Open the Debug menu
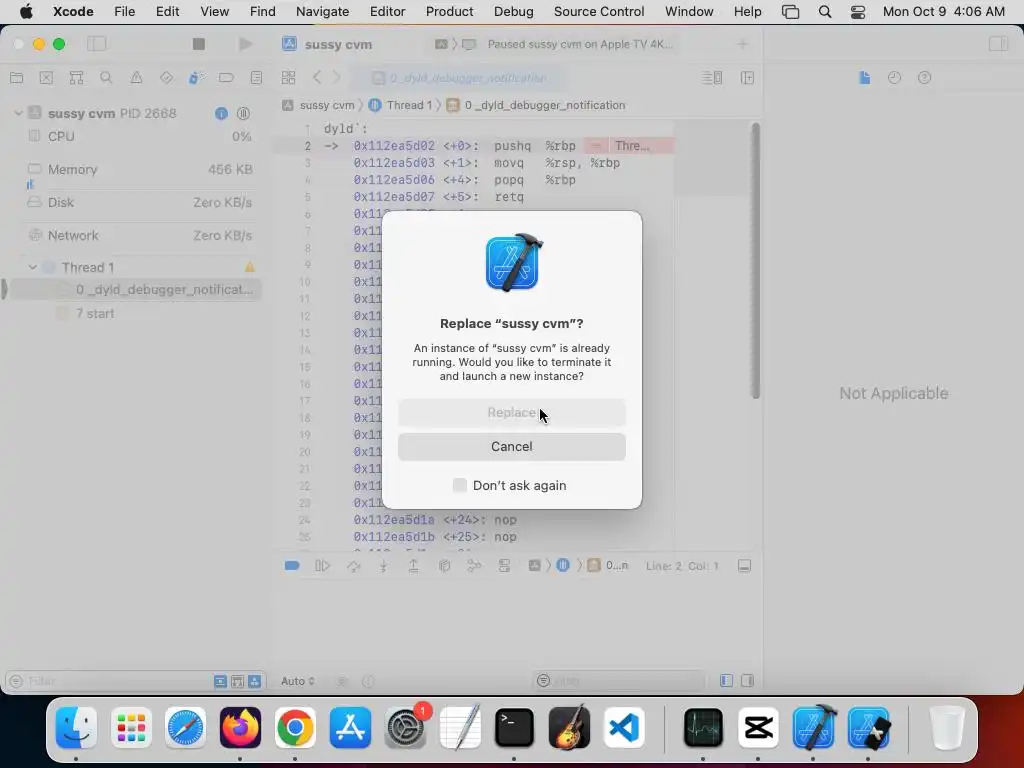 513,12
